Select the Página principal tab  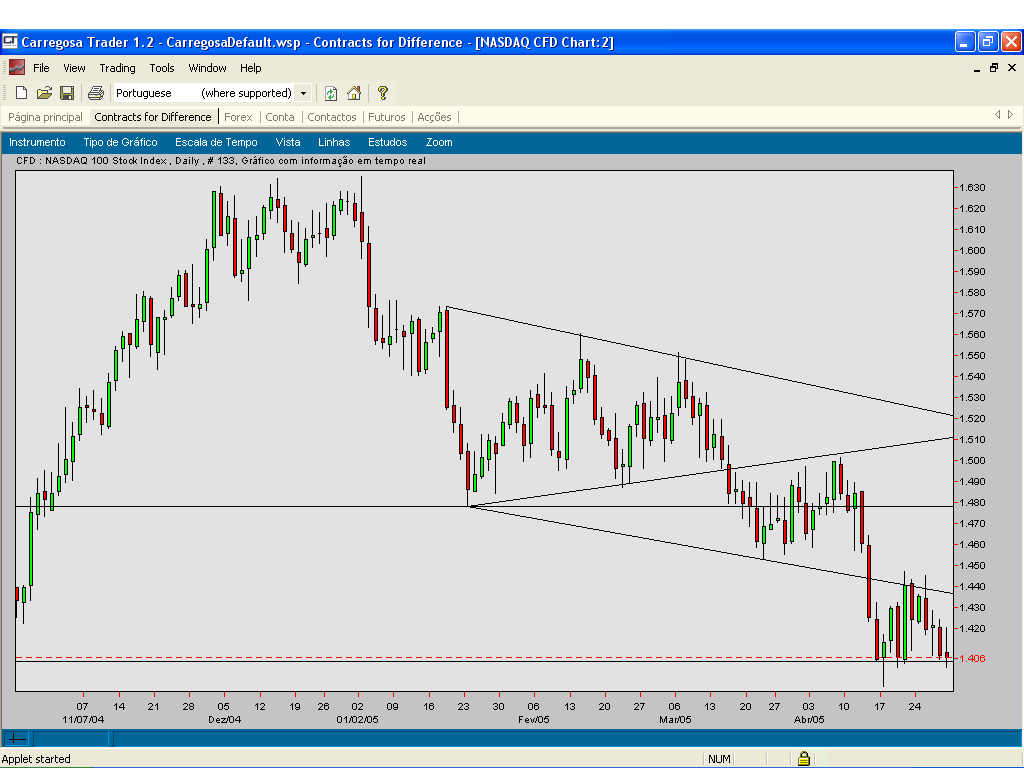pyautogui.click(x=45, y=117)
